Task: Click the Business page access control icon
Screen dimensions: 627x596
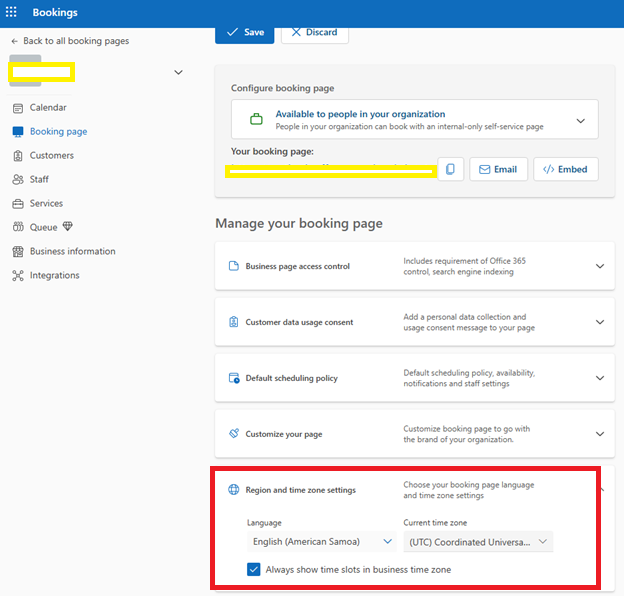Action: coord(234,266)
